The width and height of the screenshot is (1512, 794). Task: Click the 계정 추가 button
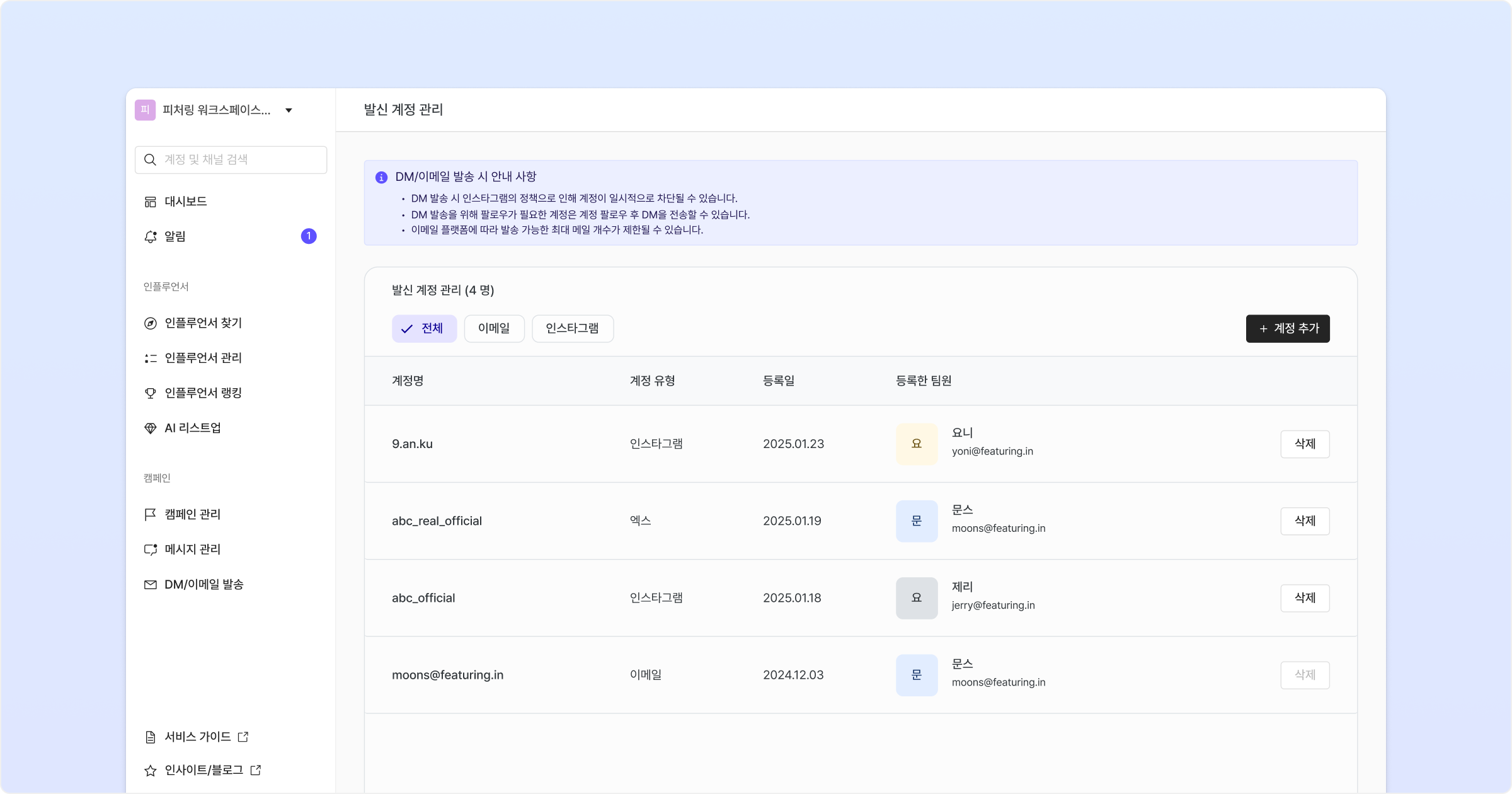click(x=1288, y=329)
